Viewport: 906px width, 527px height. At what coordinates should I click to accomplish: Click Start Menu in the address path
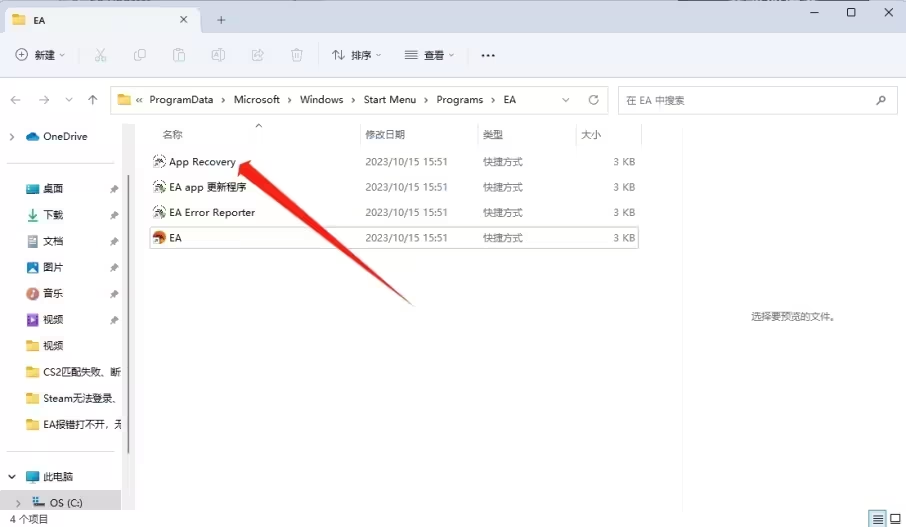pyautogui.click(x=390, y=99)
